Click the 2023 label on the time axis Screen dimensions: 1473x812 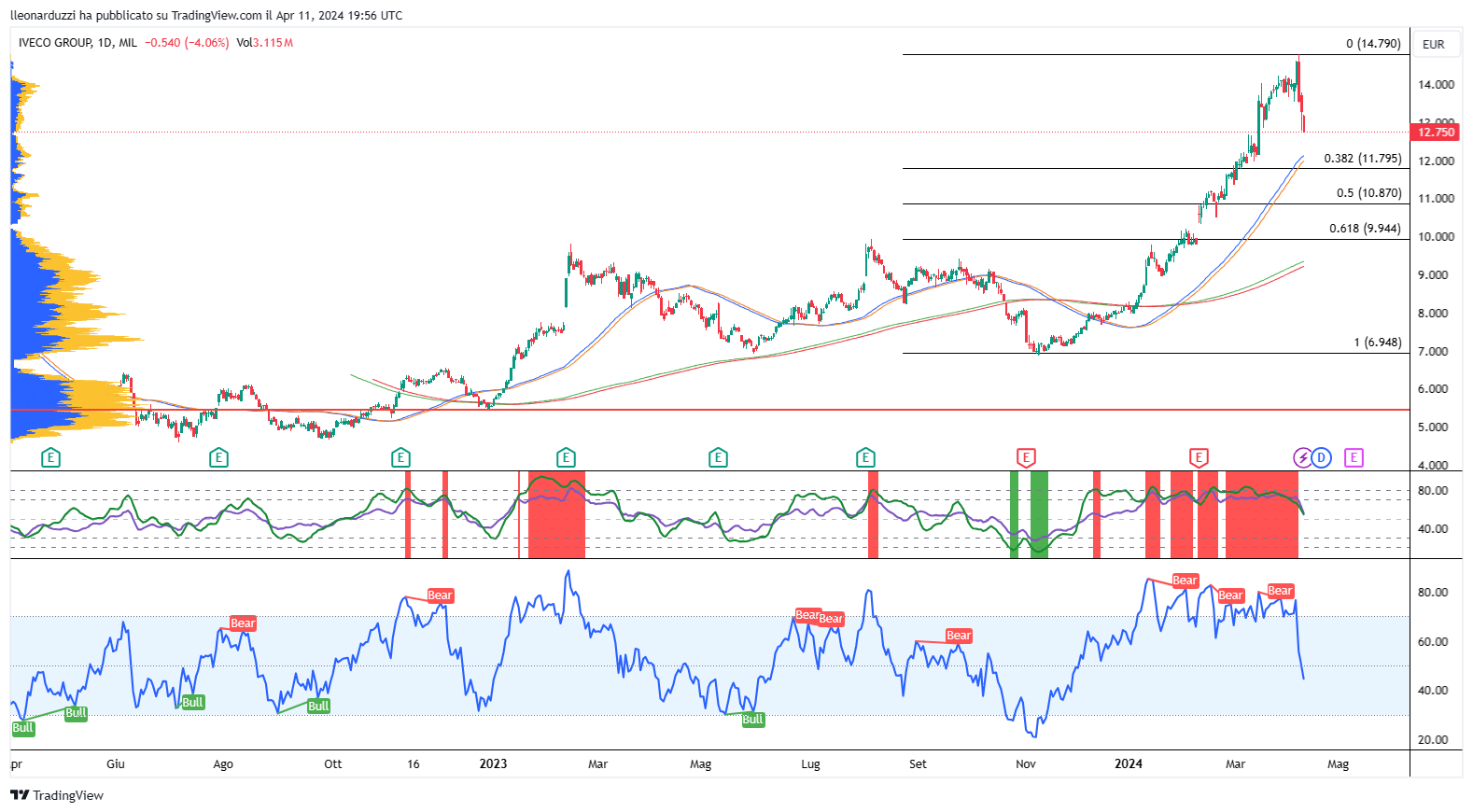click(493, 764)
